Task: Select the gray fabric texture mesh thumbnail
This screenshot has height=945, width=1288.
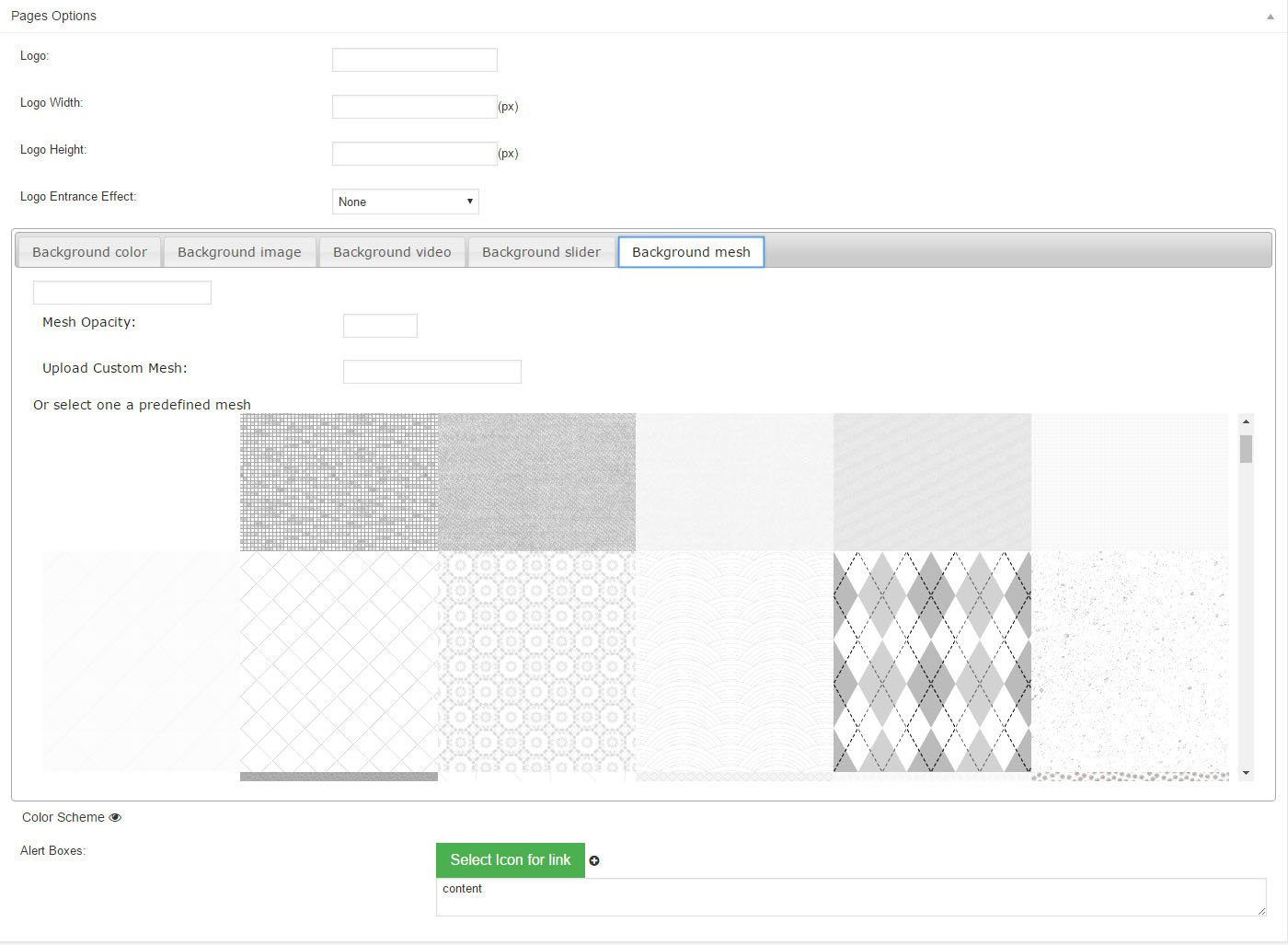Action: [x=536, y=482]
